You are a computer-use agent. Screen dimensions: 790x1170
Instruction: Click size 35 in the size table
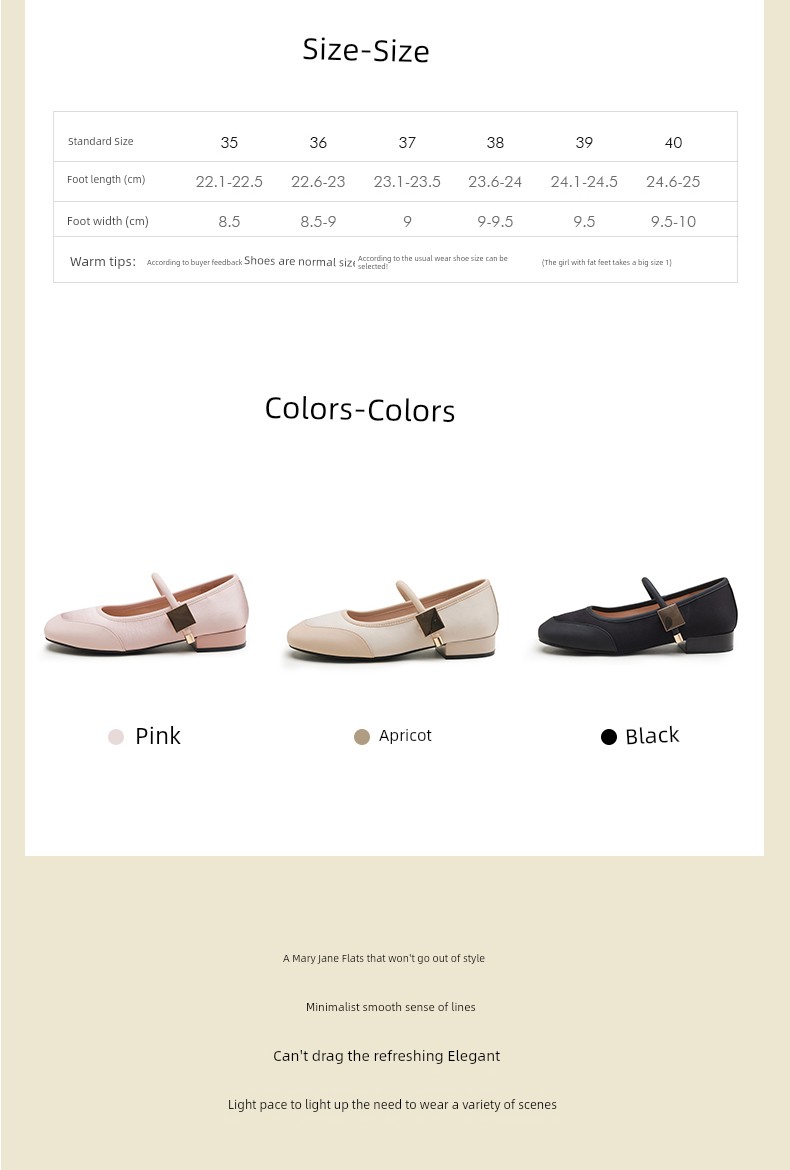click(x=229, y=143)
